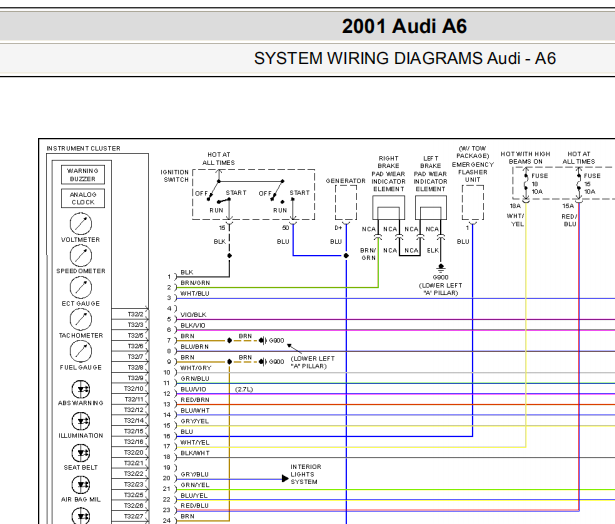Click the GRN/YEL wire label
Image resolution: width=615 pixels, height=524 pixels.
195,485
